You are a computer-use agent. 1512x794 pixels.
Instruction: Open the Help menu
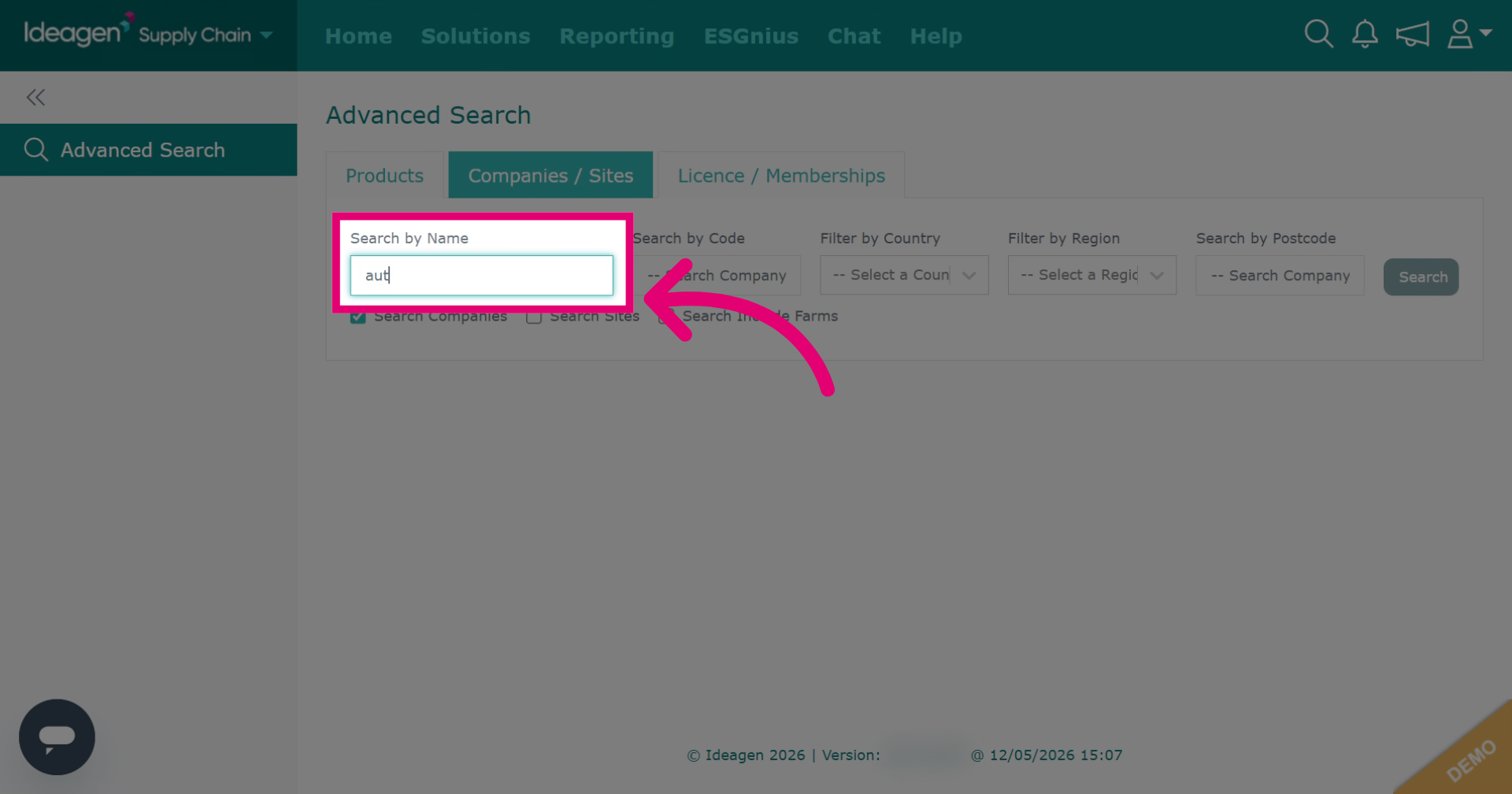point(936,36)
